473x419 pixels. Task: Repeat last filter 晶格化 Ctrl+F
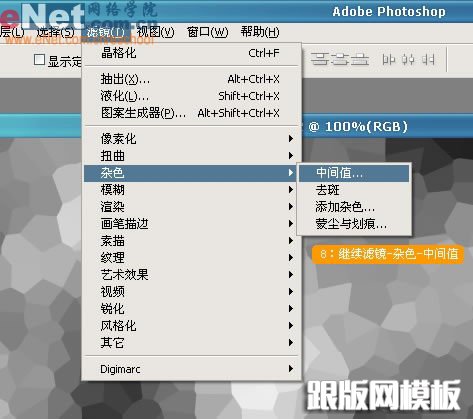(x=191, y=53)
